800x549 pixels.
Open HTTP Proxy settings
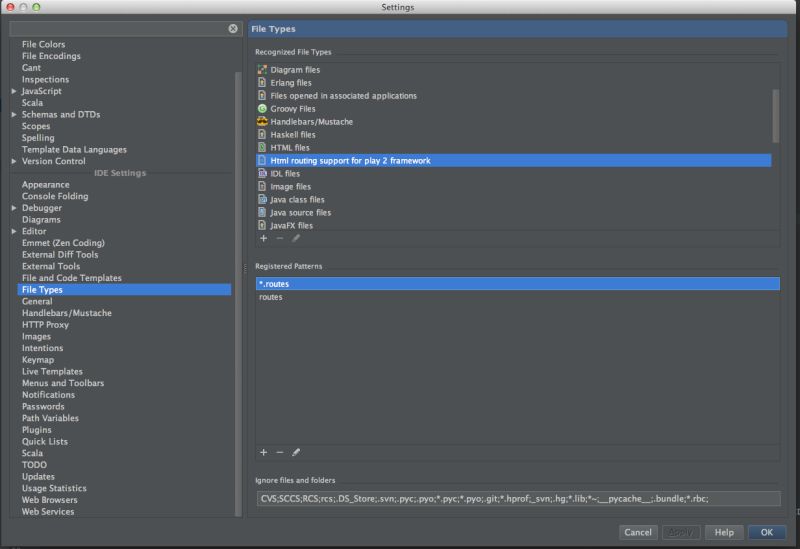[45, 325]
